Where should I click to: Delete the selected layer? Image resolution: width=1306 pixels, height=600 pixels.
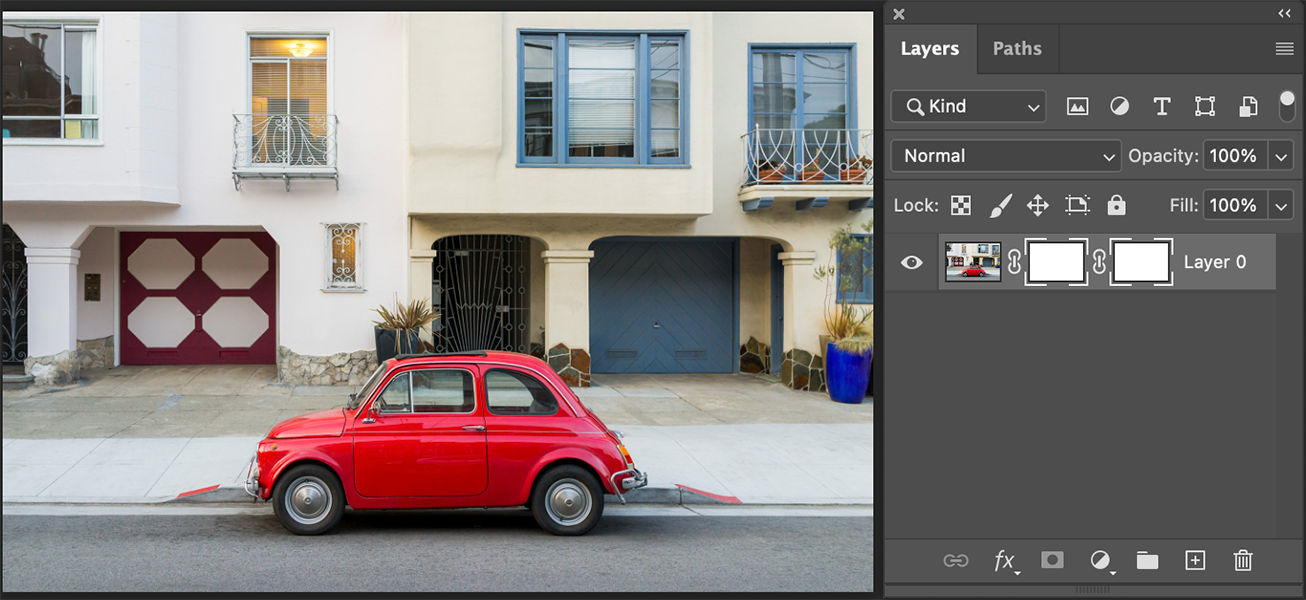tap(1242, 561)
